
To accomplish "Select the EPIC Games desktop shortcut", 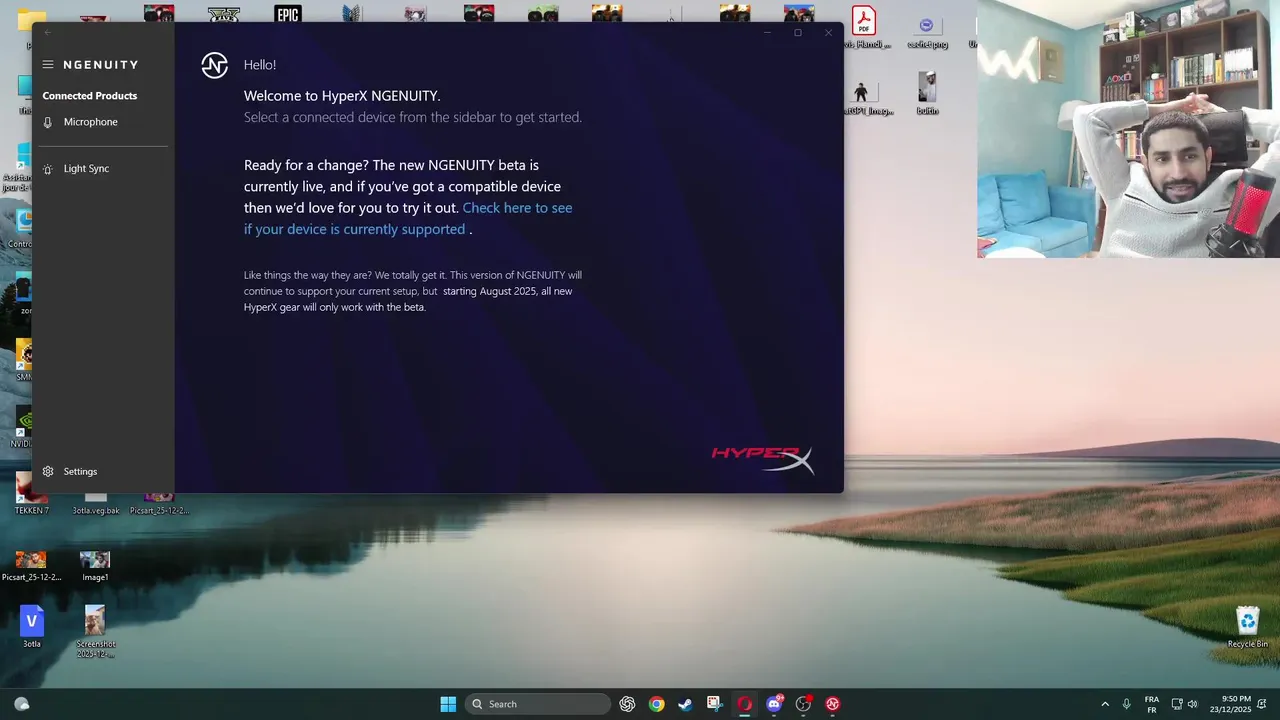I will point(288,14).
